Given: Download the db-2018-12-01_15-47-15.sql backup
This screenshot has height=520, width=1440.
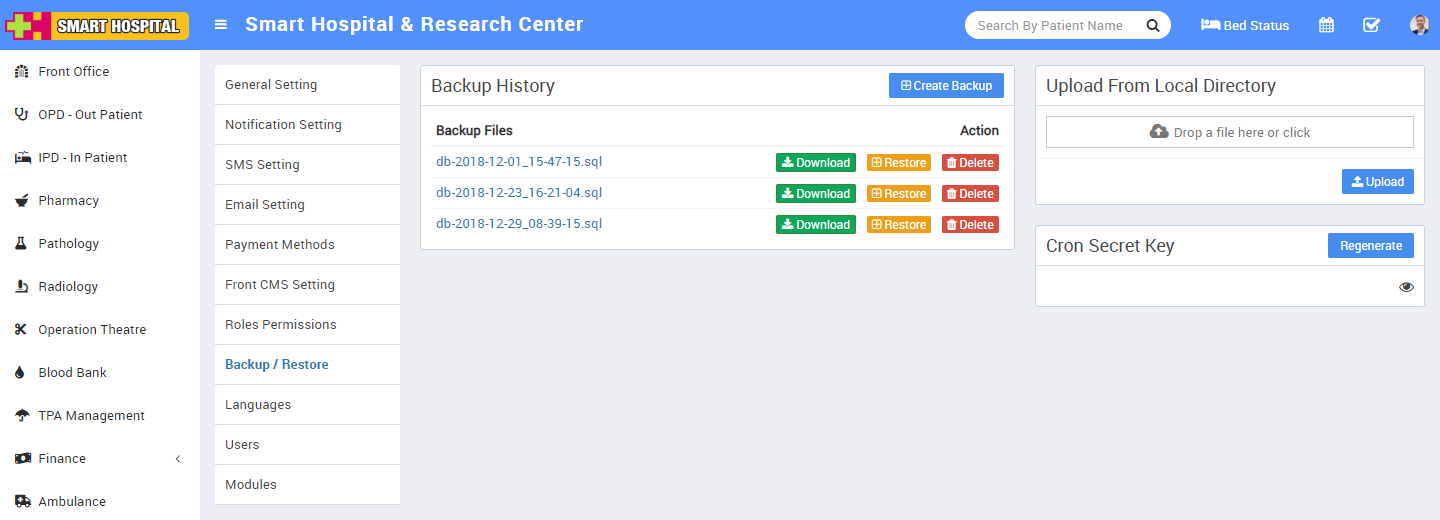Looking at the screenshot, I should (815, 163).
